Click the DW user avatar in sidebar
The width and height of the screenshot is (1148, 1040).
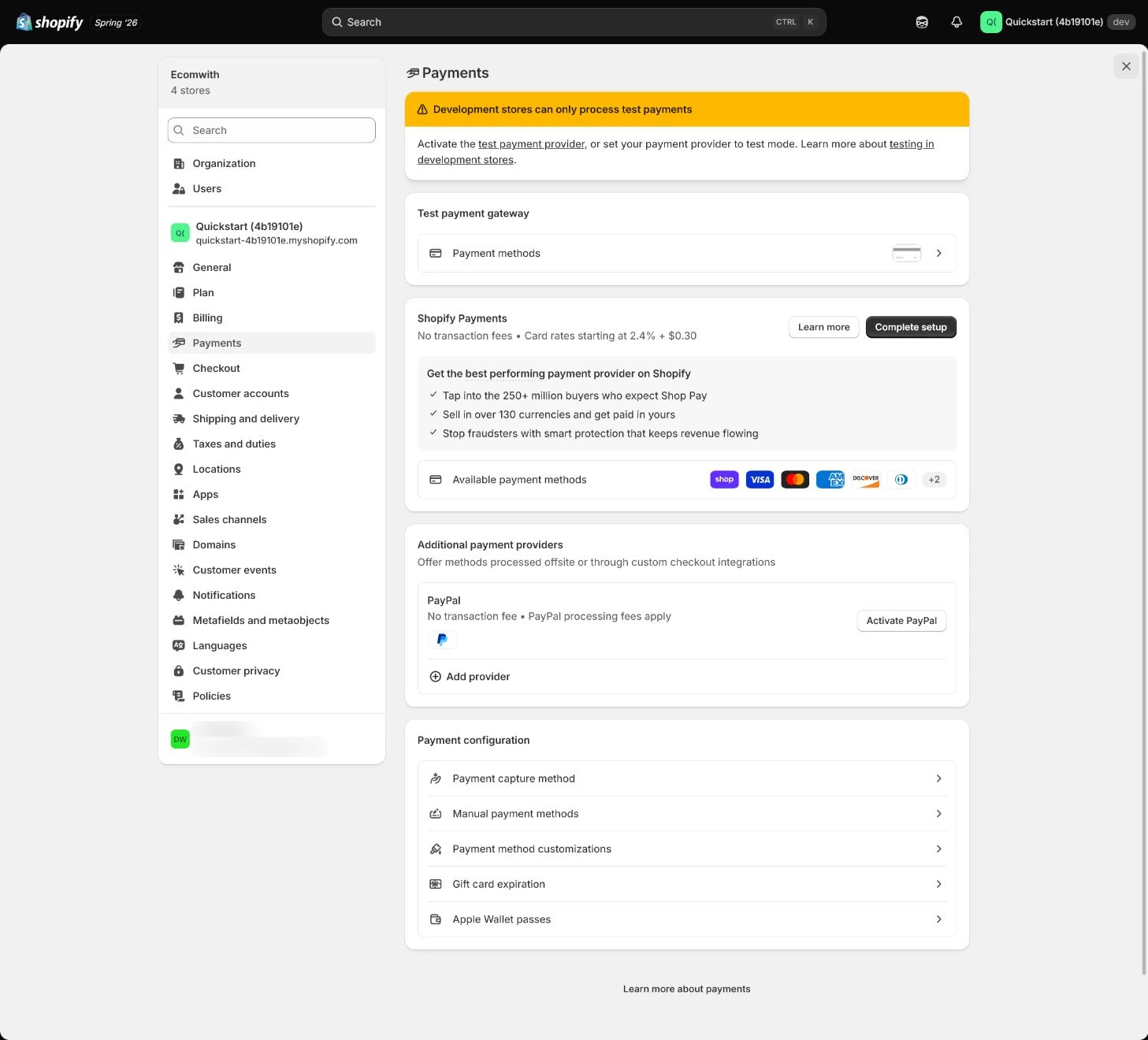180,739
